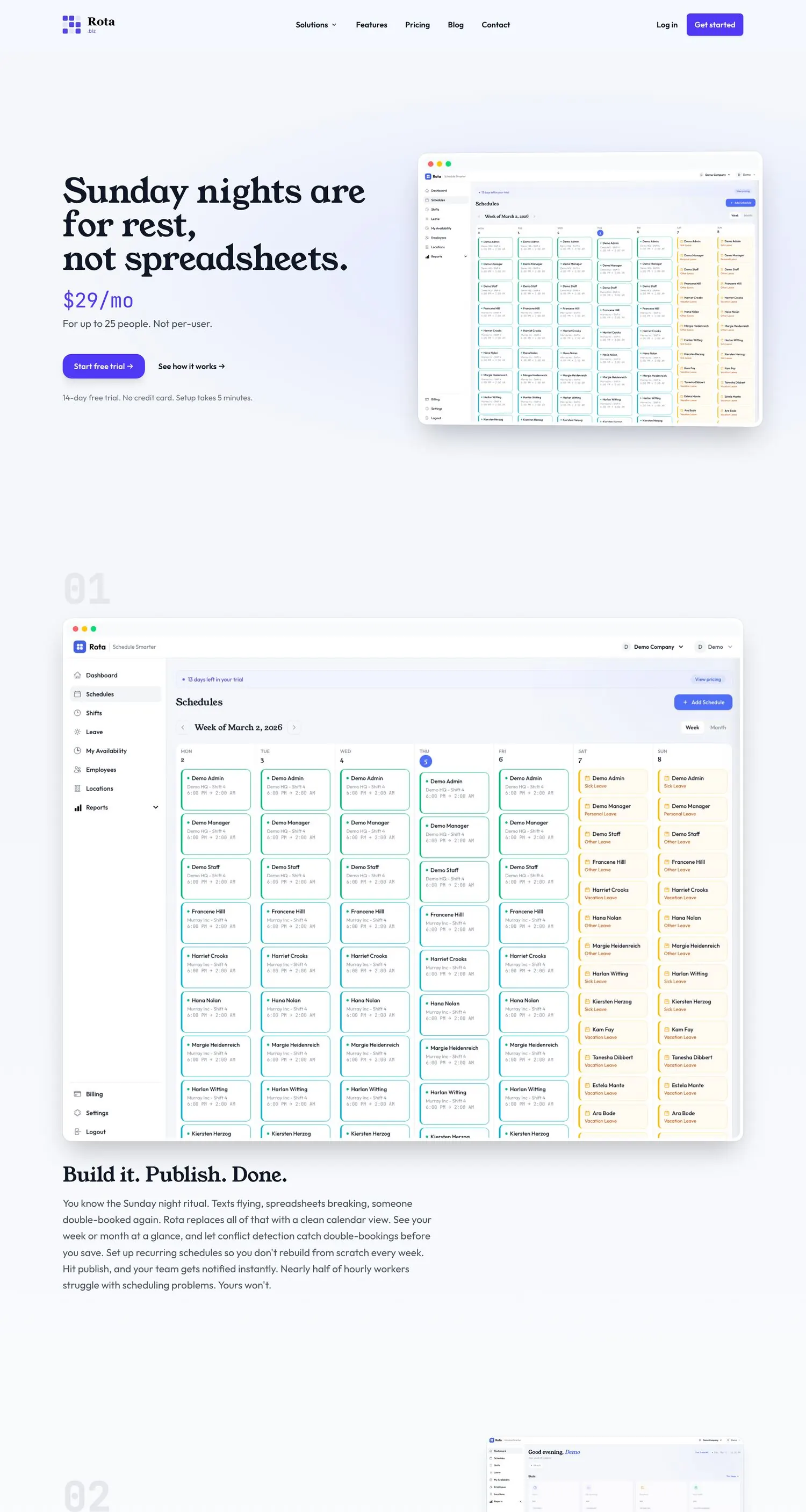The image size is (806, 1512).
Task: Click the Rota app logo icon
Action: point(79,647)
